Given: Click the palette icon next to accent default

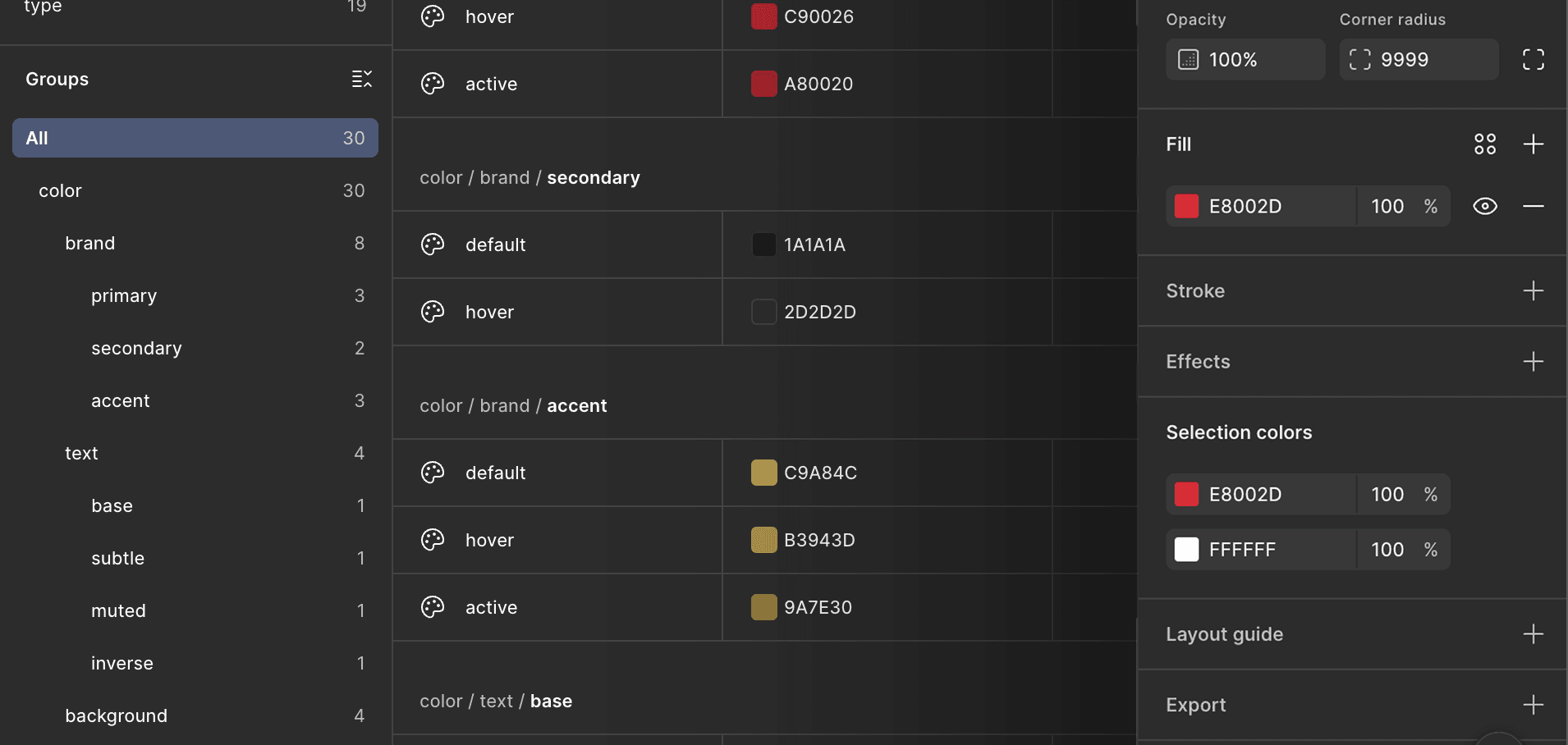Looking at the screenshot, I should [433, 473].
